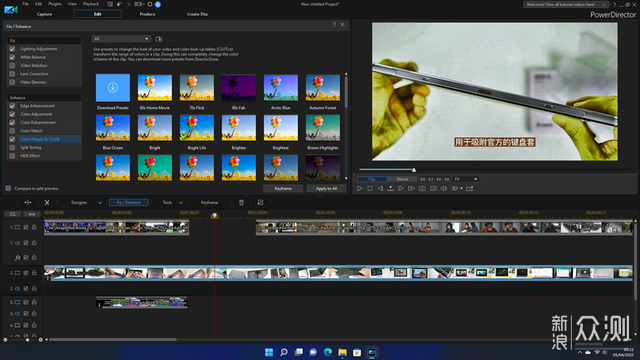Click the timeline playhead marker
The height and width of the screenshot is (360, 640).
click(214, 215)
